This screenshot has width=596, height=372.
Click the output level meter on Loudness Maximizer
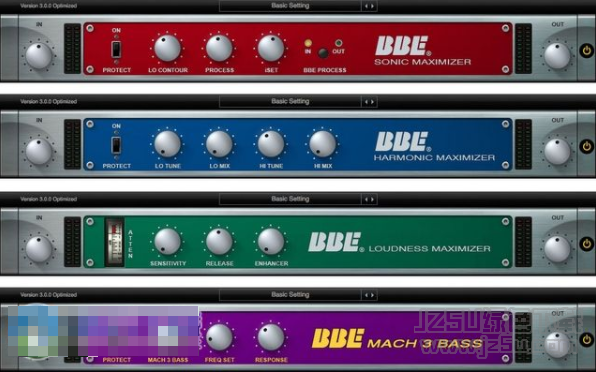pyautogui.click(x=523, y=242)
